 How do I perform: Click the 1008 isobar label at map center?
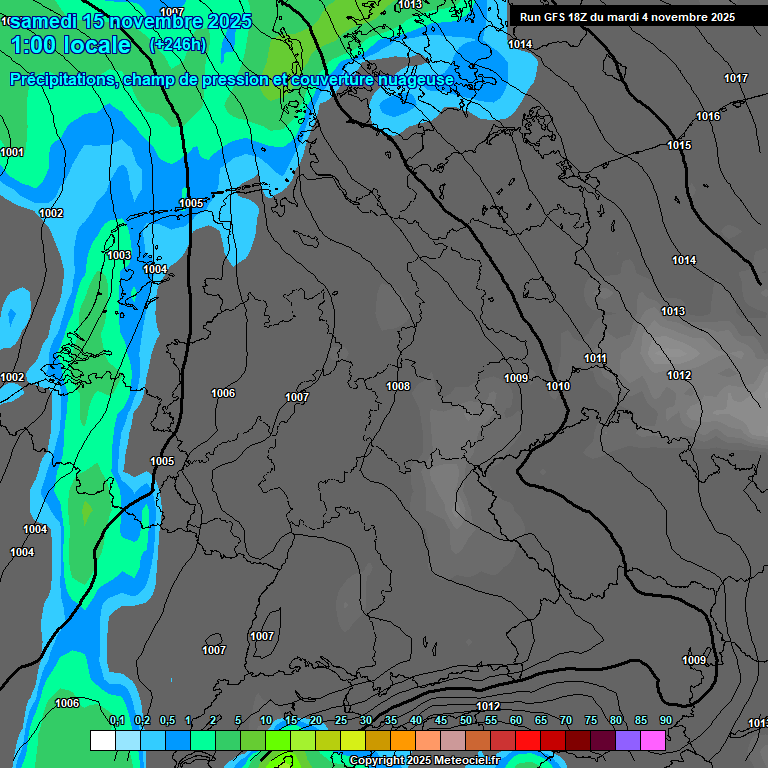(398, 386)
